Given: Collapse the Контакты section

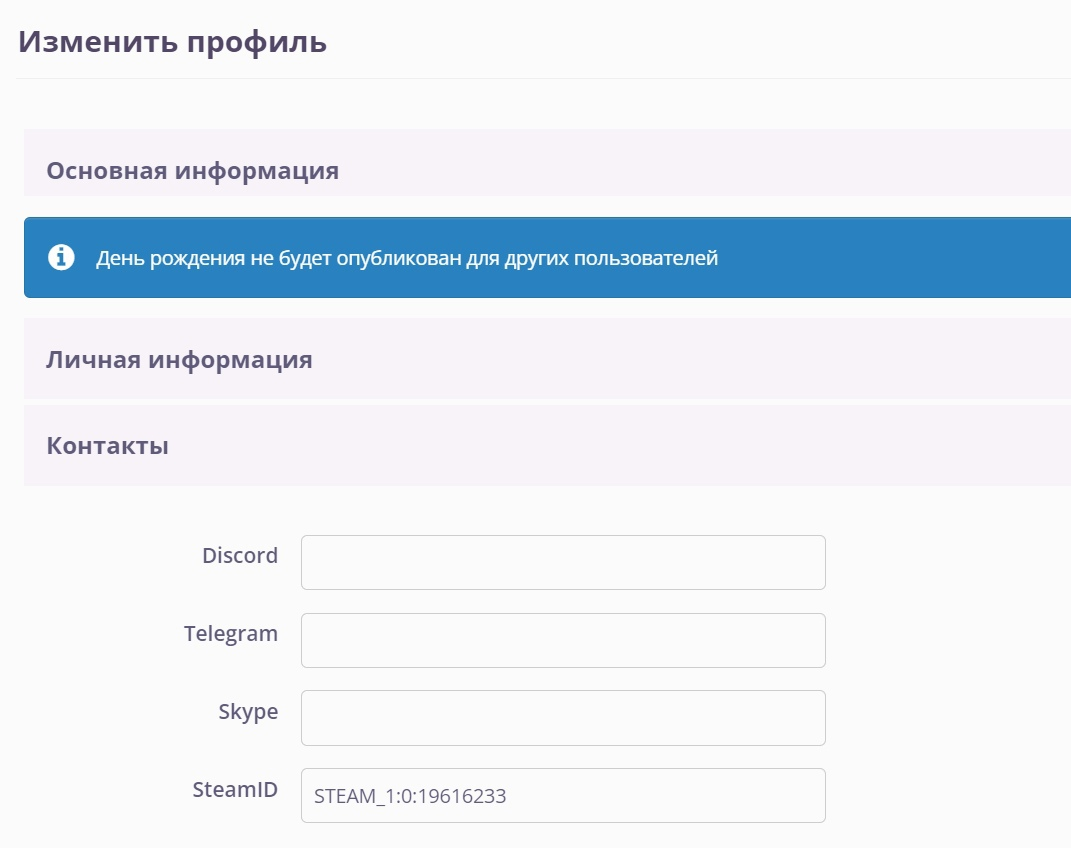Looking at the screenshot, I should (107, 446).
